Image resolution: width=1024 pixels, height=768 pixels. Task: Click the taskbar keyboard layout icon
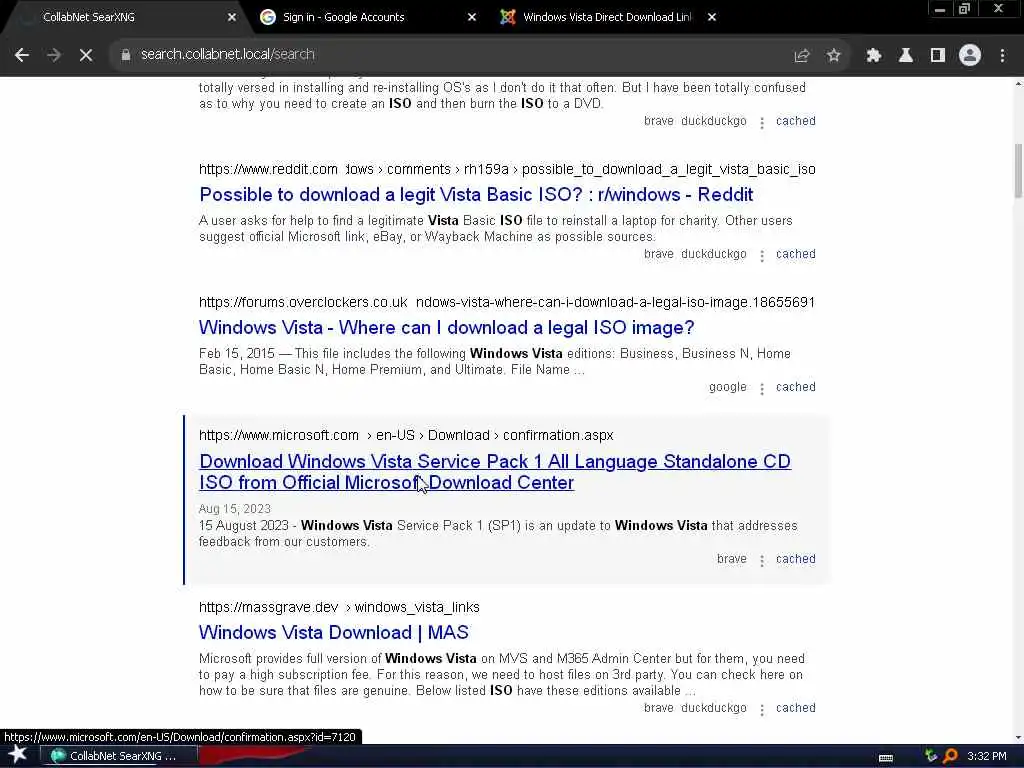pyautogui.click(x=886, y=758)
